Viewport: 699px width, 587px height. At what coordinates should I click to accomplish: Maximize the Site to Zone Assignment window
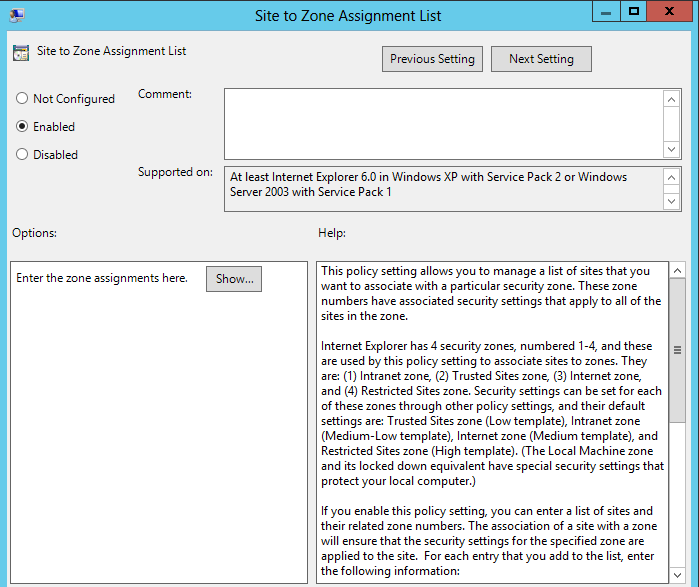tap(633, 12)
